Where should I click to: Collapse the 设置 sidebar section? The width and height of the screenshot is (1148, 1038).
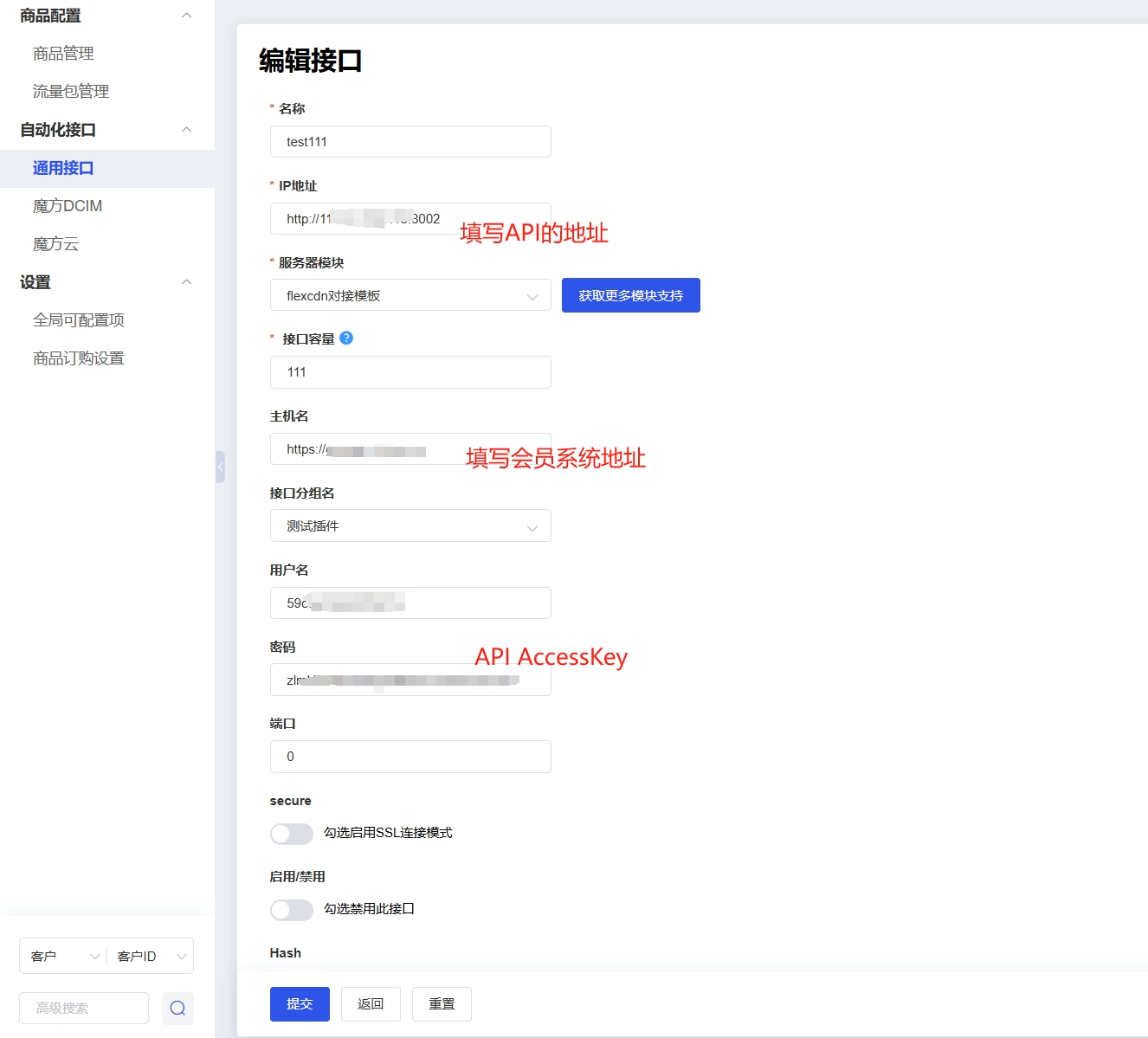186,281
